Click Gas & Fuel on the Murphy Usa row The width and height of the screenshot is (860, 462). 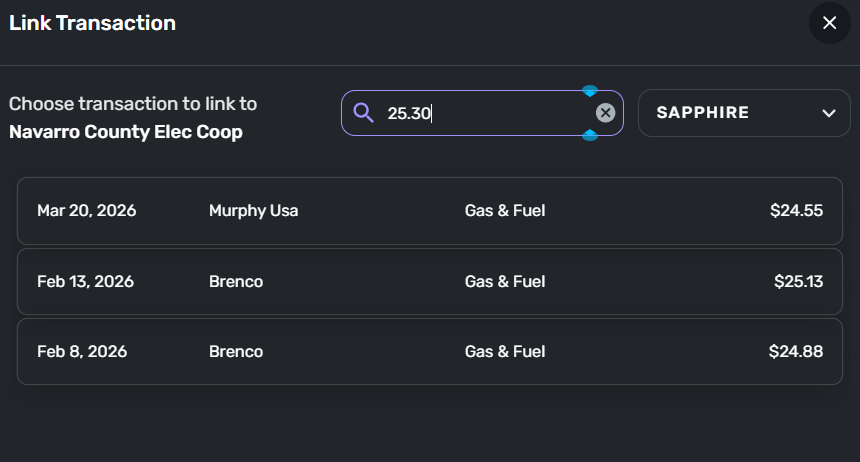tap(505, 211)
